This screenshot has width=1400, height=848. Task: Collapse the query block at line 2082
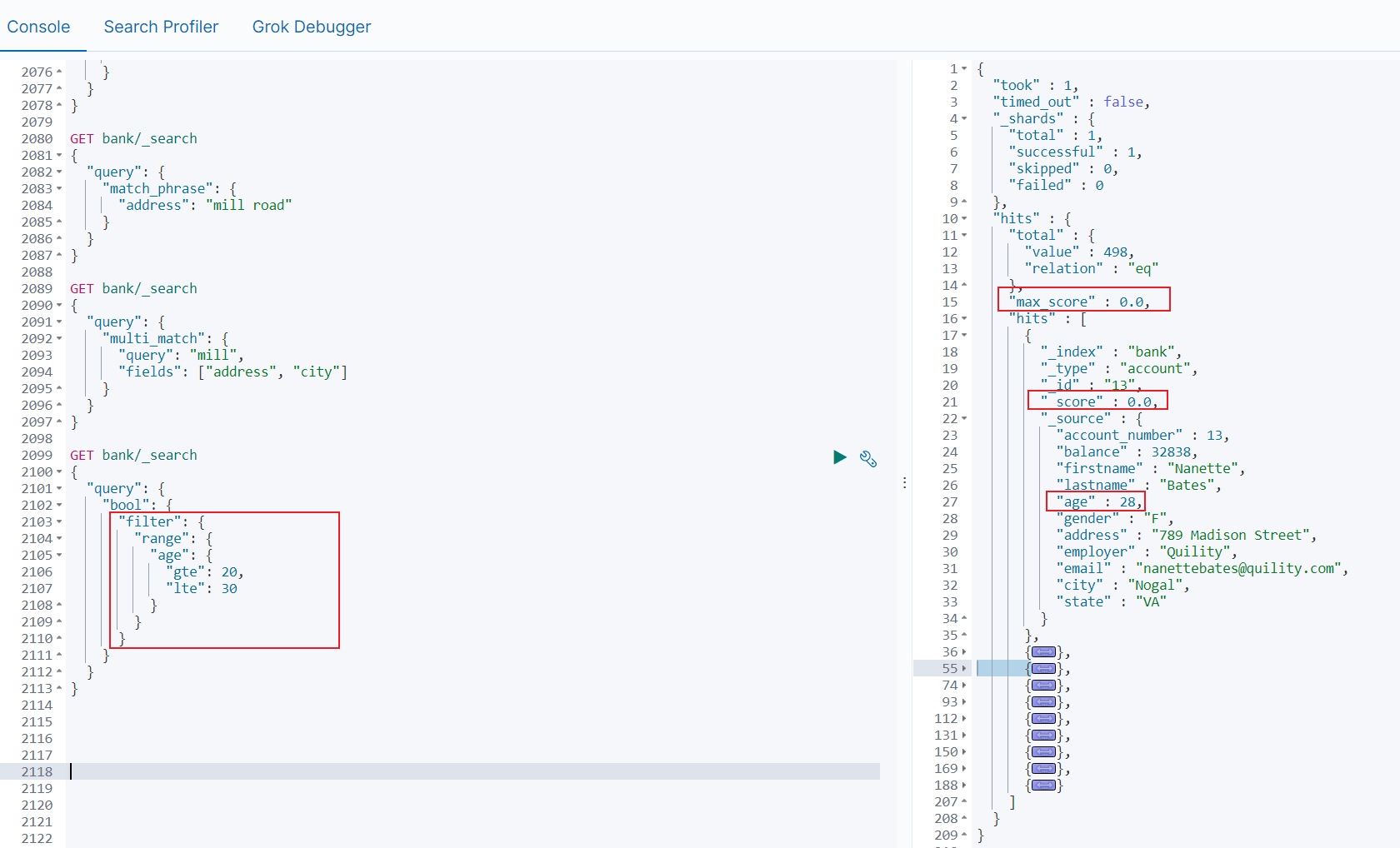tap(59, 172)
